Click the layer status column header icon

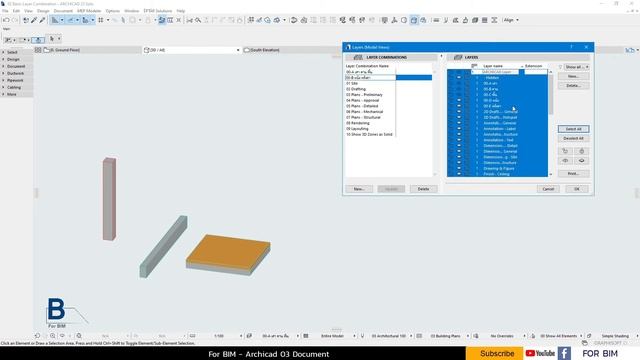tap(474, 66)
